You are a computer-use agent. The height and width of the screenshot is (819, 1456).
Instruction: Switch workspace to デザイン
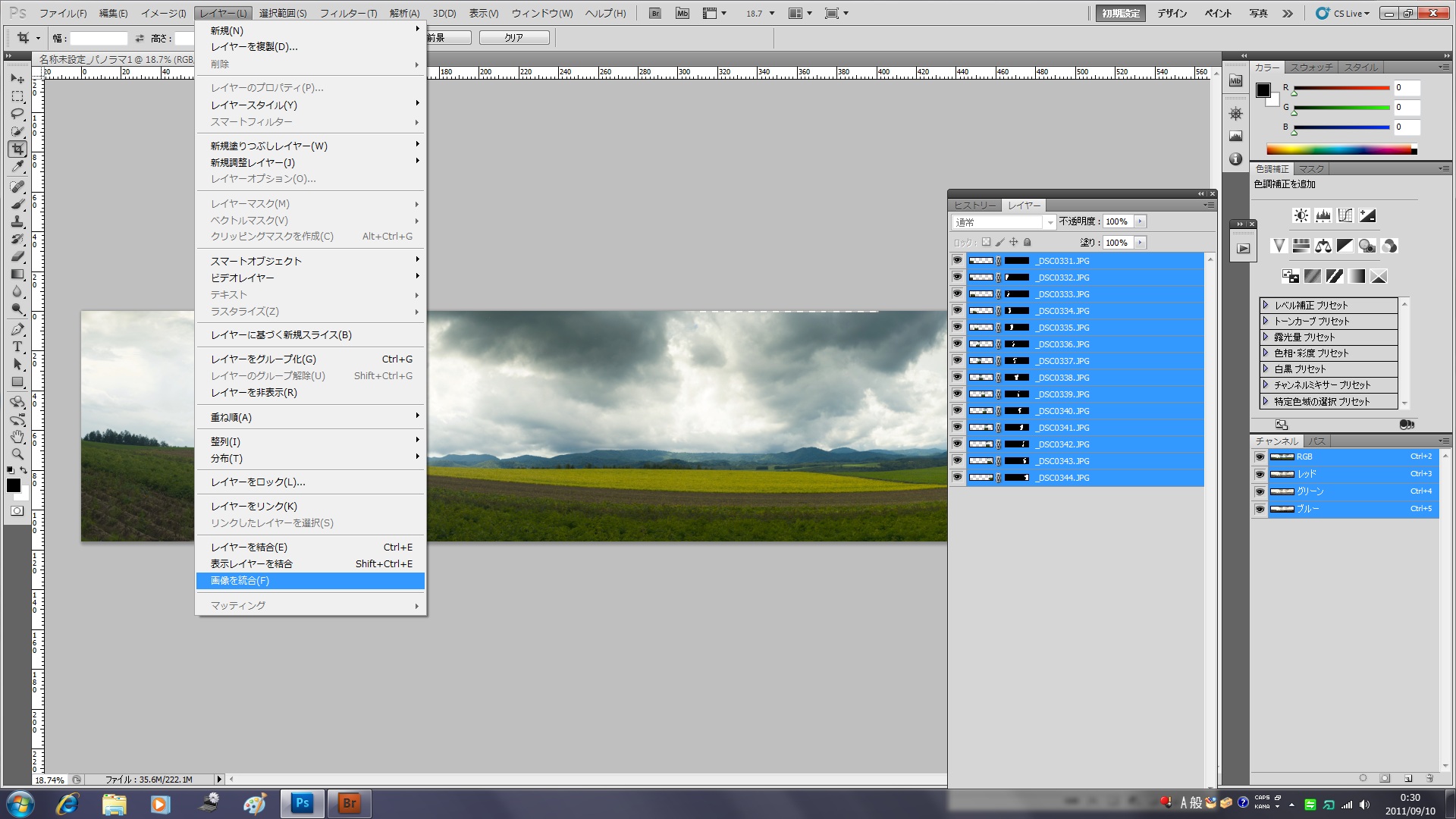click(x=1172, y=13)
